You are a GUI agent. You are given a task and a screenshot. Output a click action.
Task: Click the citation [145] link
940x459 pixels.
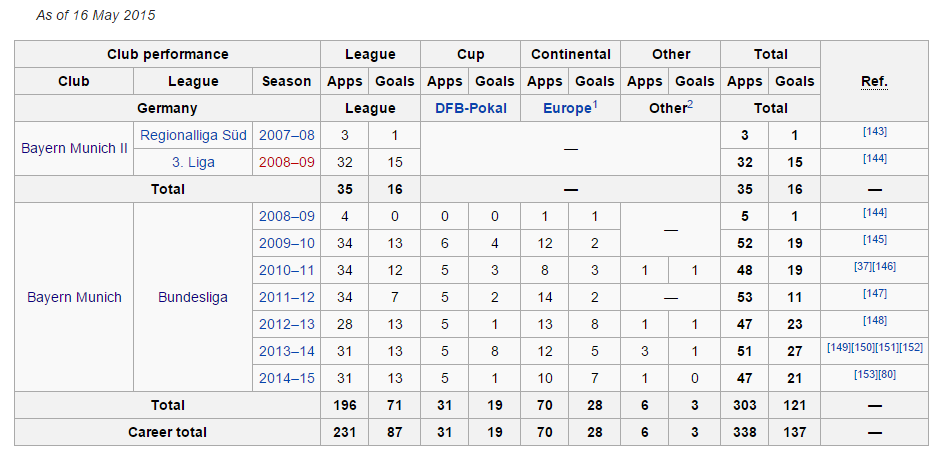(x=875, y=240)
